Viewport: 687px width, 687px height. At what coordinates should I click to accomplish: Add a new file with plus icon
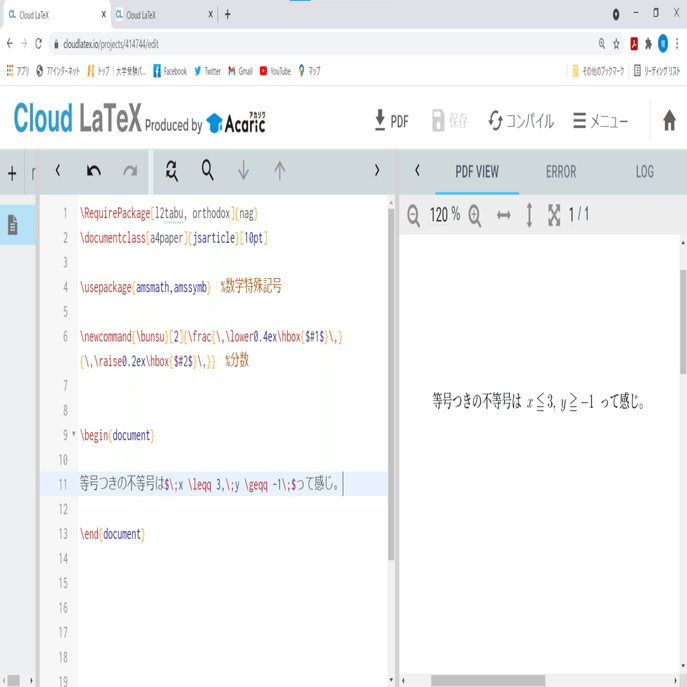click(12, 174)
